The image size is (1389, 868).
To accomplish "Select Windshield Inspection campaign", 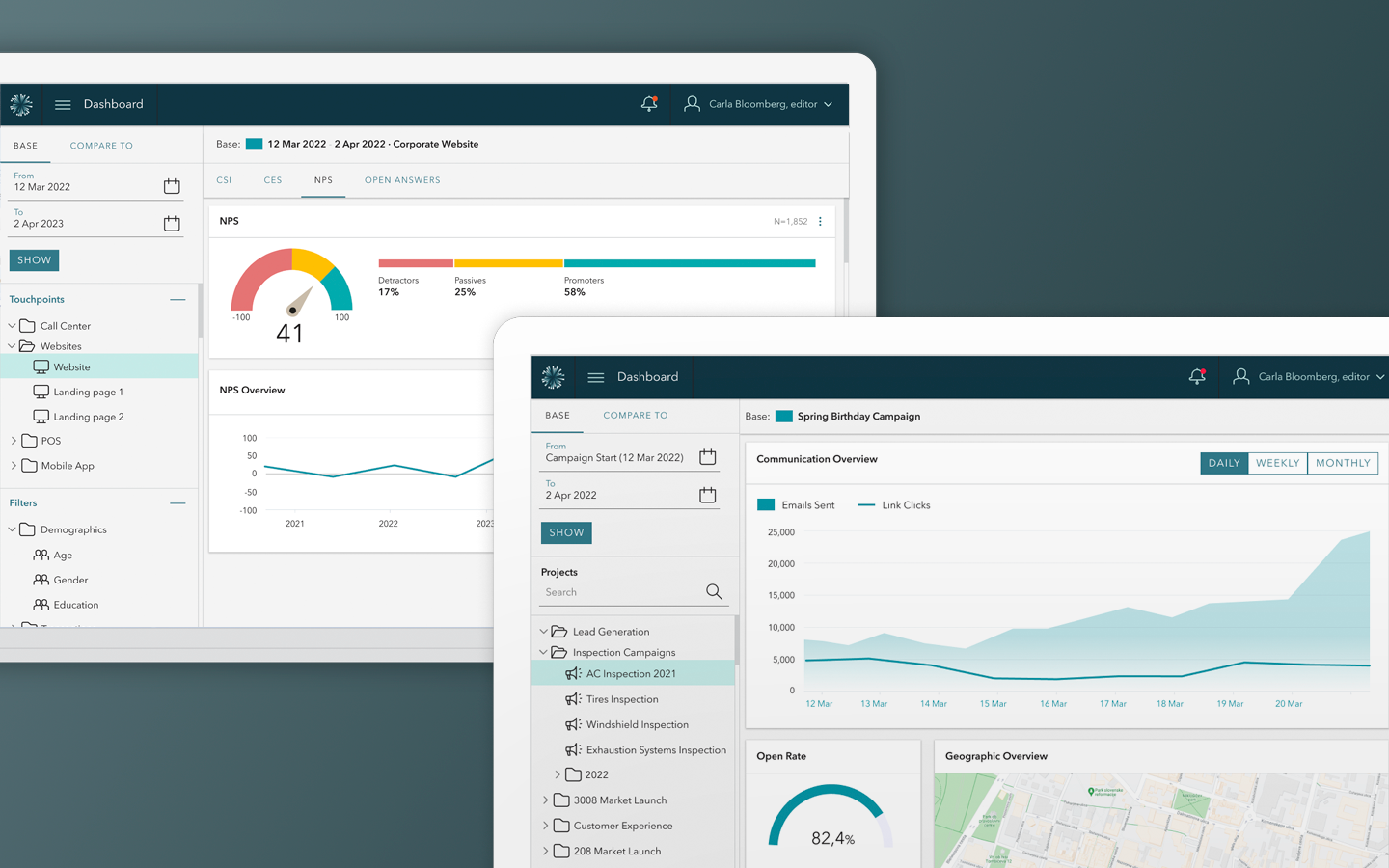I will click(627, 725).
